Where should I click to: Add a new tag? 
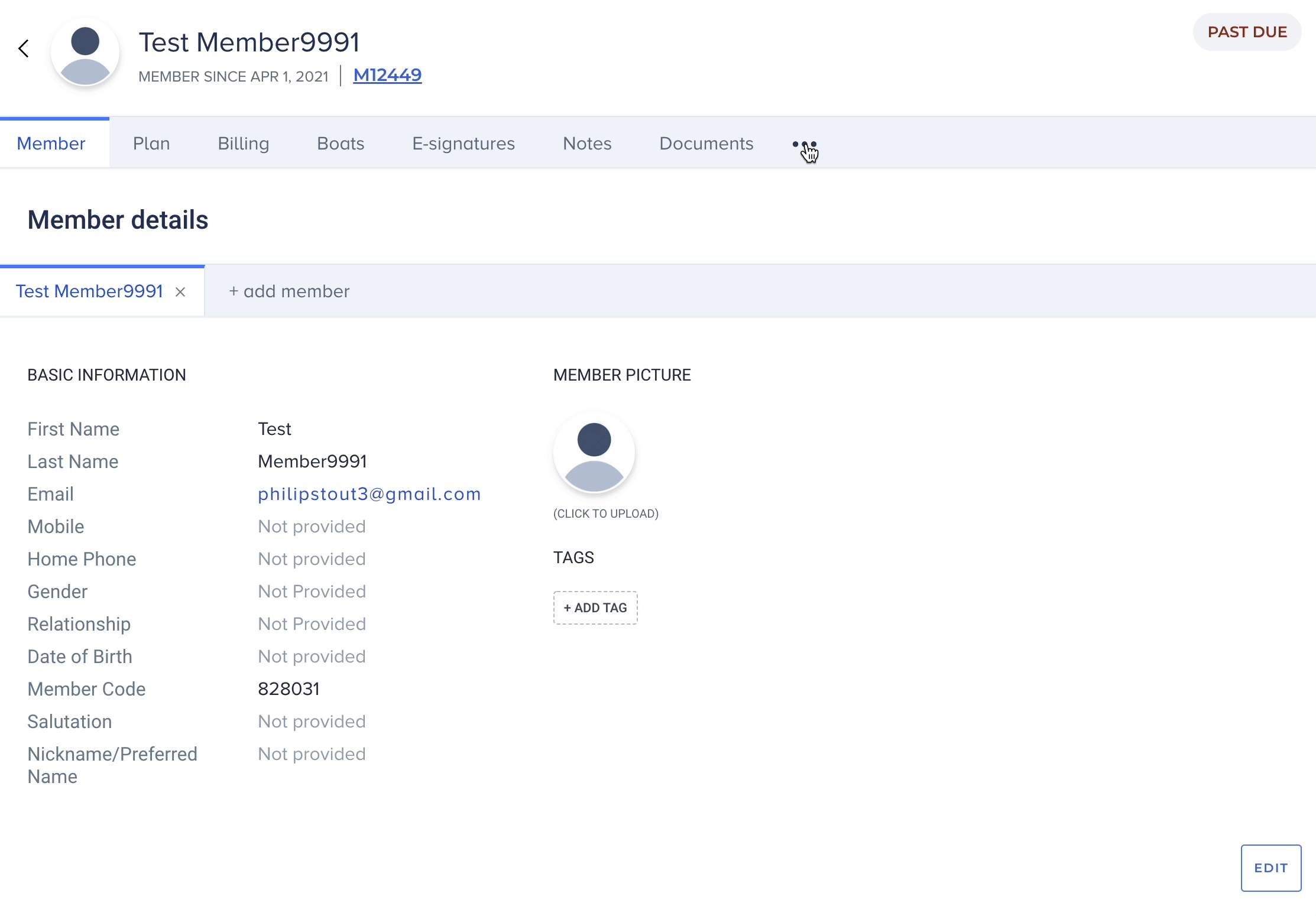595,608
